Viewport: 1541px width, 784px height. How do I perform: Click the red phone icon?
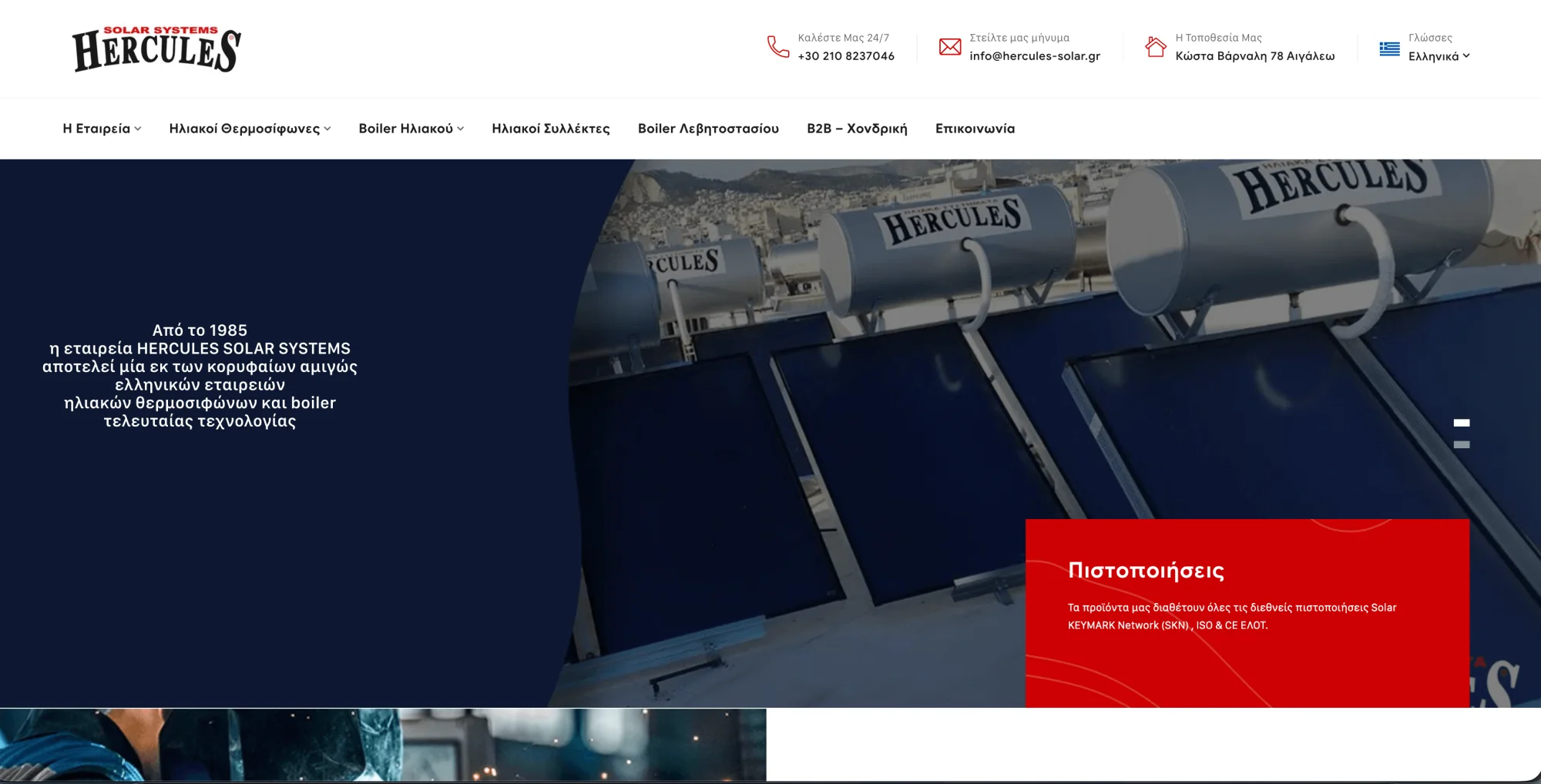click(777, 47)
